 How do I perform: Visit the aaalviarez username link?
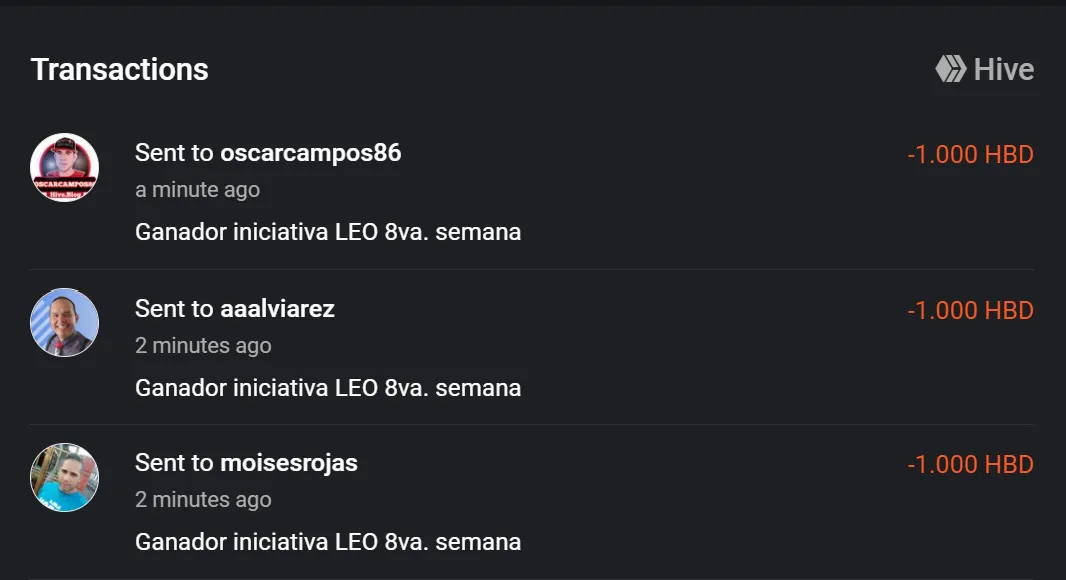[x=277, y=309]
